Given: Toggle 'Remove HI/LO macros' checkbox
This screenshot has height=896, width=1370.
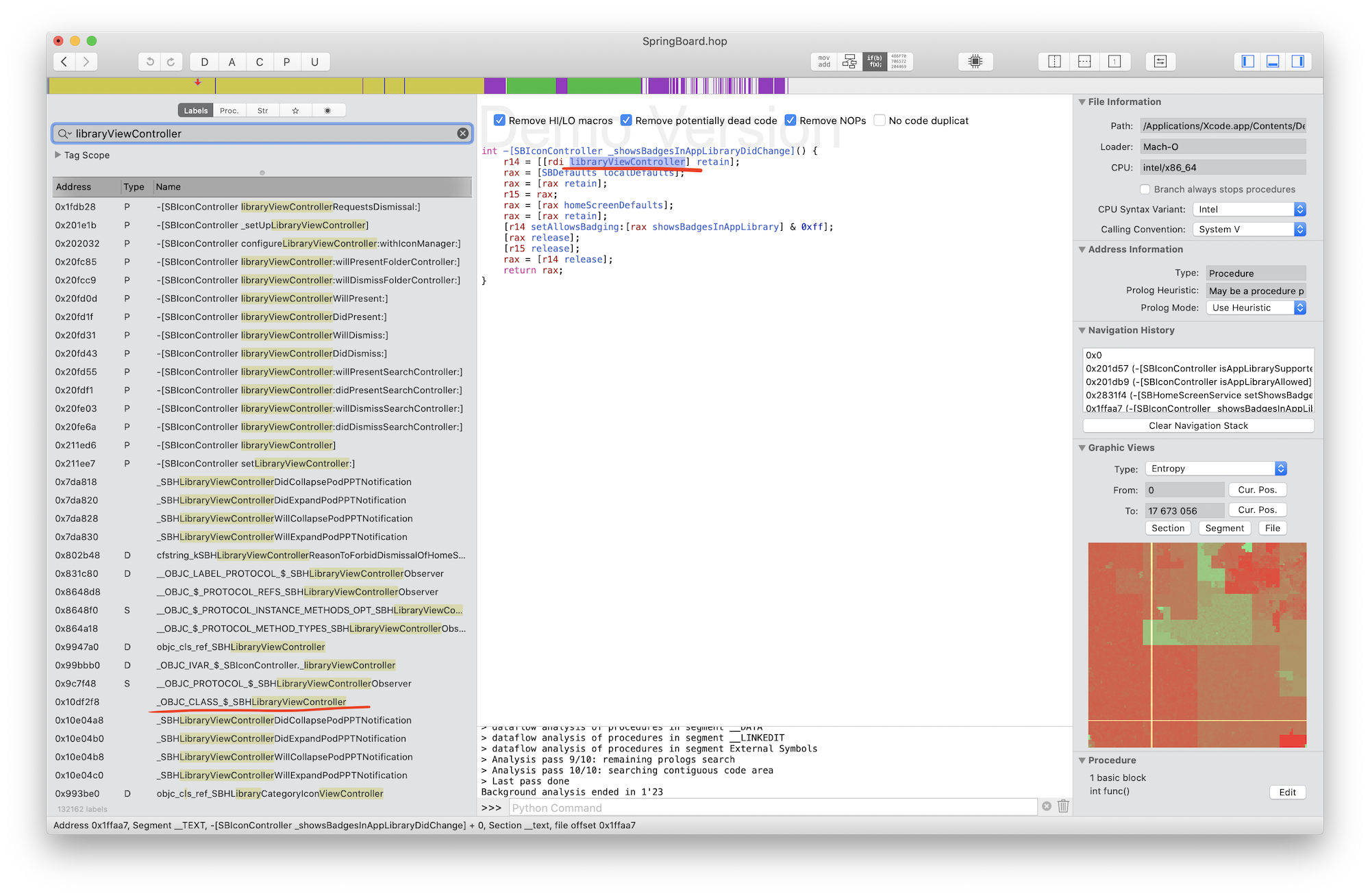Looking at the screenshot, I should click(498, 120).
